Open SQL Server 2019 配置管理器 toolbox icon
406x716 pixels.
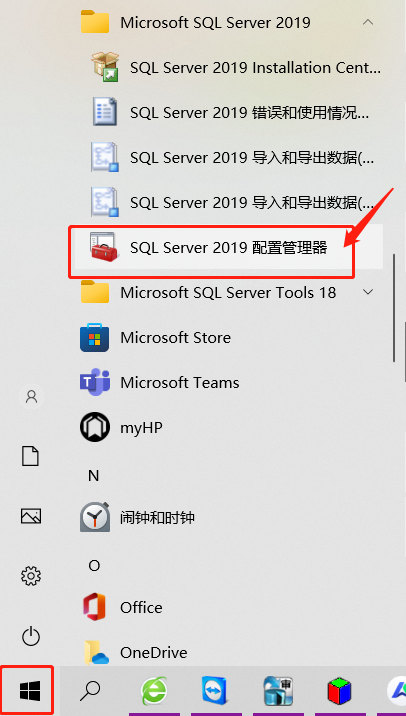104,247
